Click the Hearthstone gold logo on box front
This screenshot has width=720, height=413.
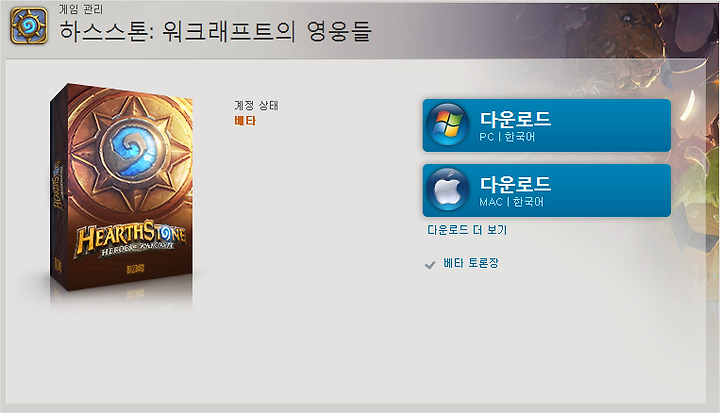point(131,239)
